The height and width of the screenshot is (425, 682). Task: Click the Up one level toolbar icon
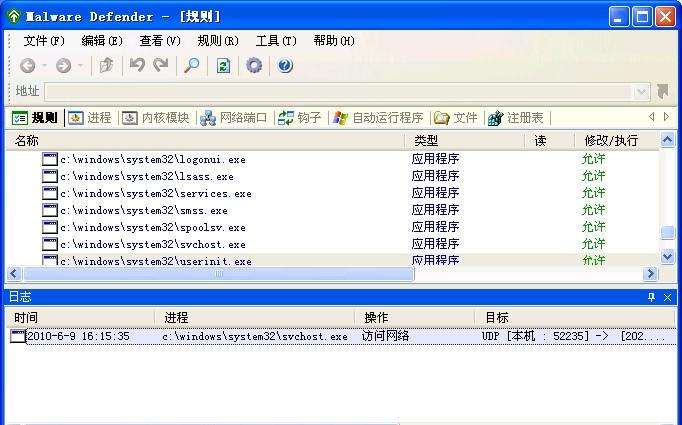tap(107, 66)
